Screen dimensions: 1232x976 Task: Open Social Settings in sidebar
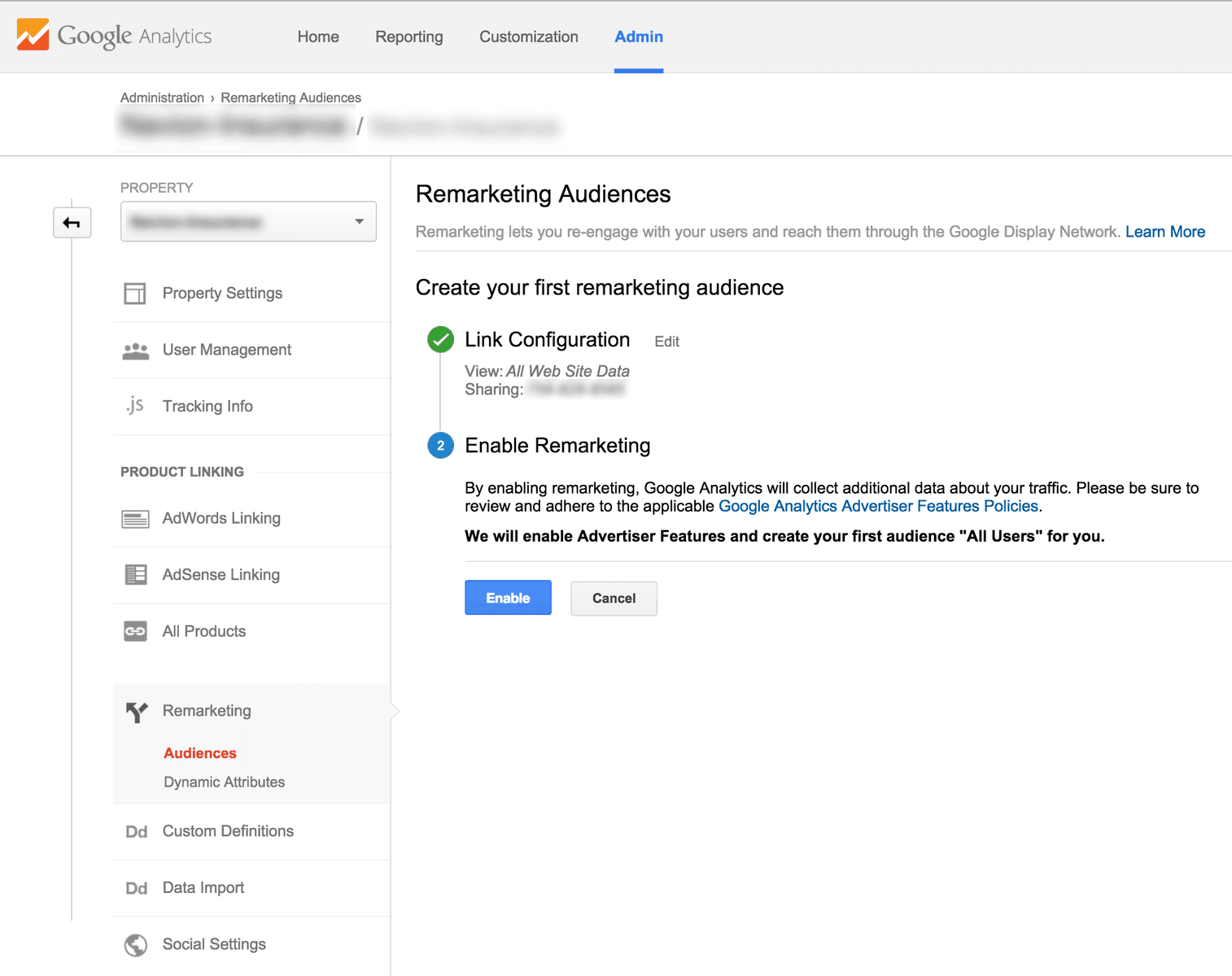(x=214, y=944)
